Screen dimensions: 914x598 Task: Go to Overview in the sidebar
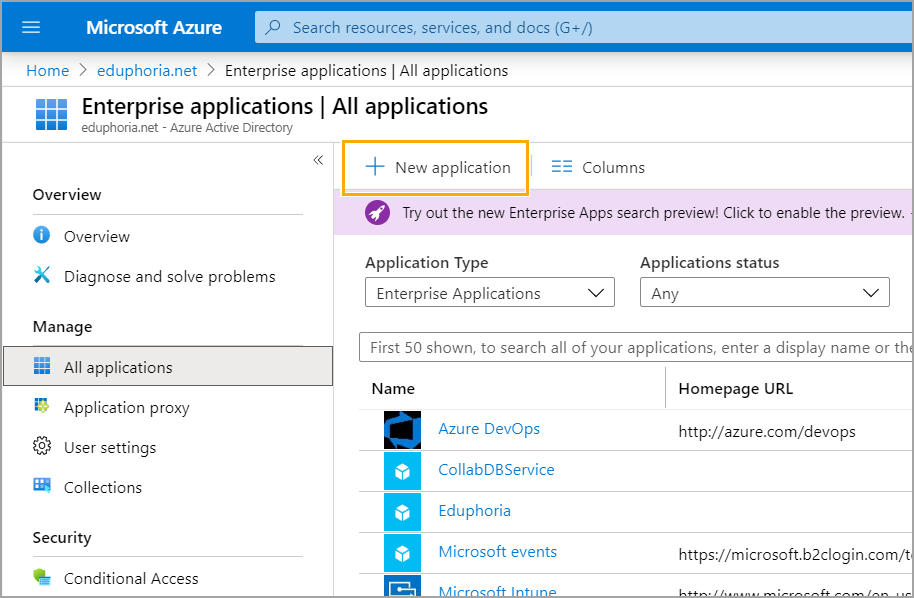[x=97, y=237]
